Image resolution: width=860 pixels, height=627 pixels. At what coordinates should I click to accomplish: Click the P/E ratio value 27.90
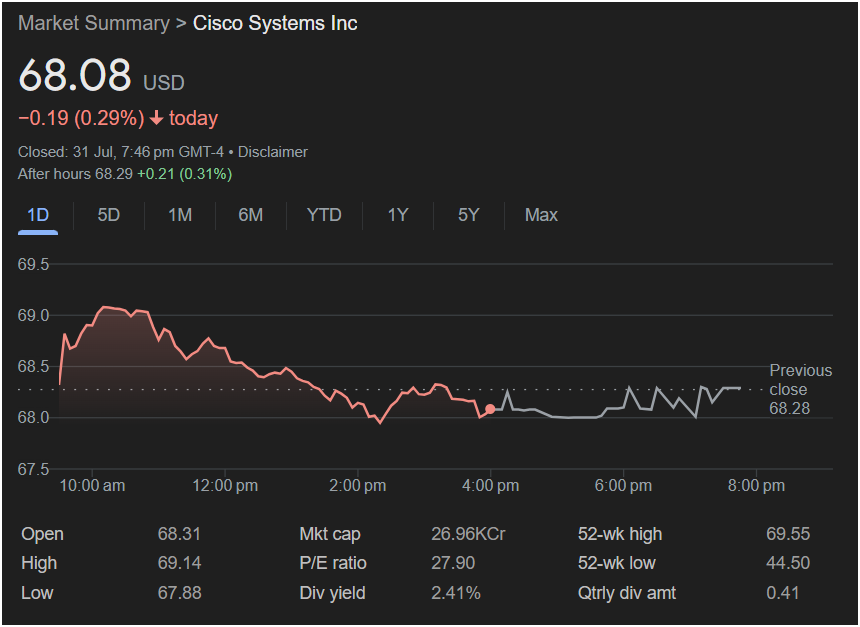(452, 563)
